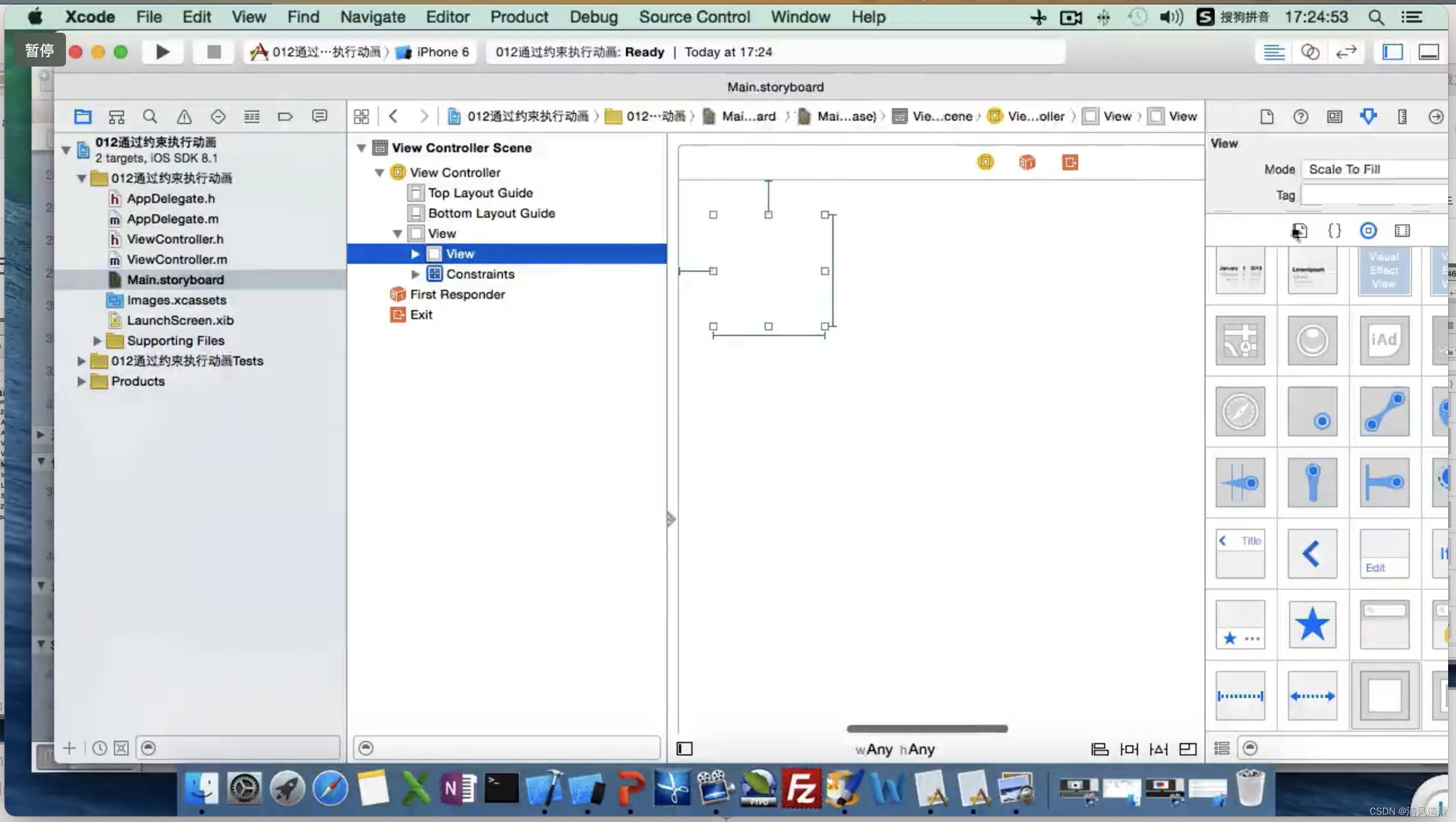Screen dimensions: 1456x822
Task: Open Resolve Auto Layout Issues menu
Action: tap(1159, 749)
